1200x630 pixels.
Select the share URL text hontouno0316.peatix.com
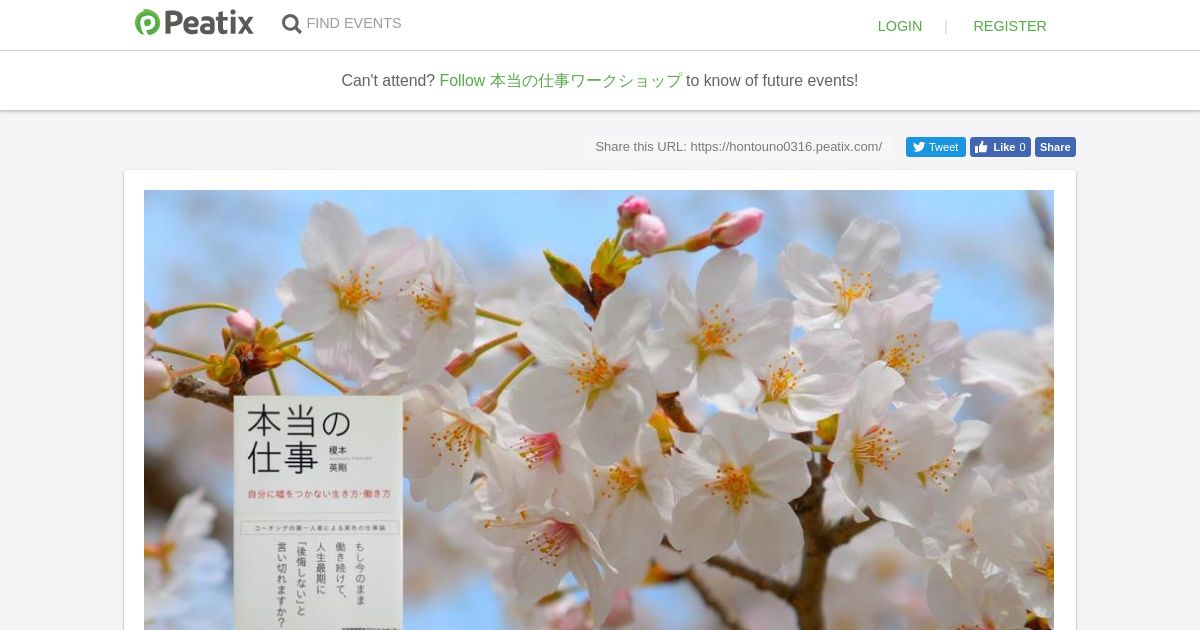click(x=786, y=147)
